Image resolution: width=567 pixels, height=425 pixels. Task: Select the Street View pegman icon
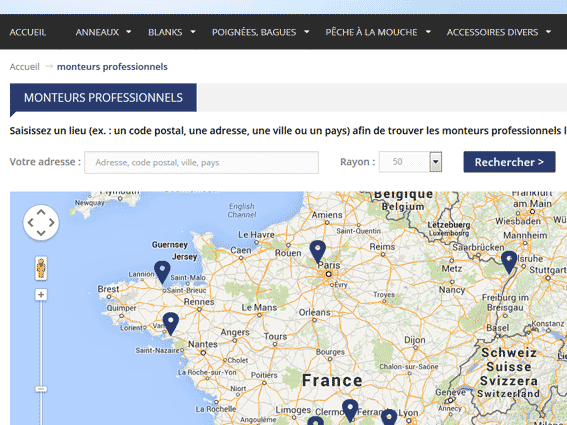41,268
